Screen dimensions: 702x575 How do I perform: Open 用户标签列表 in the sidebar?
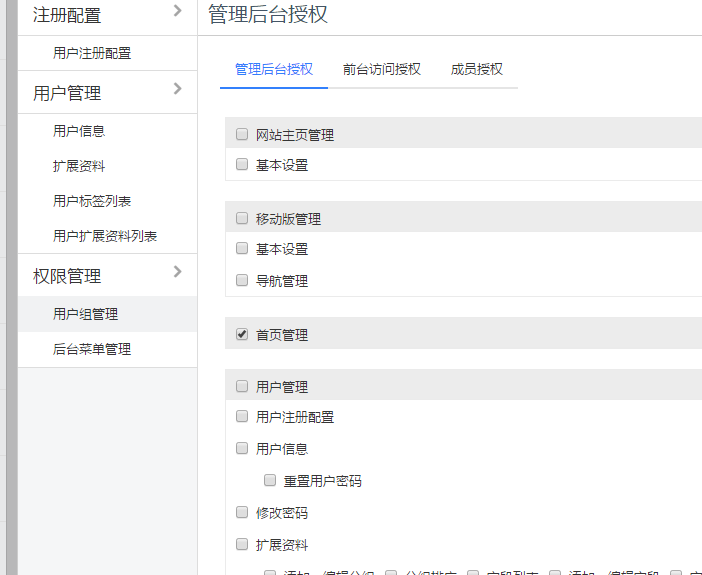tap(92, 201)
